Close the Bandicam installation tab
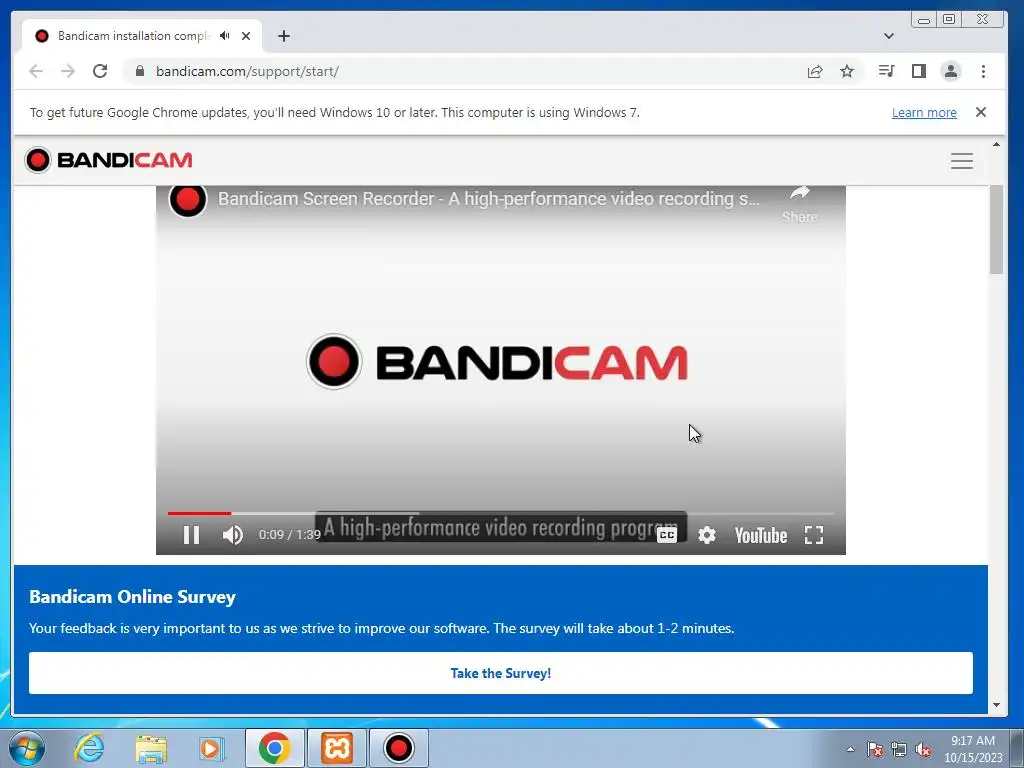Viewport: 1024px width, 768px height. pyautogui.click(x=246, y=36)
